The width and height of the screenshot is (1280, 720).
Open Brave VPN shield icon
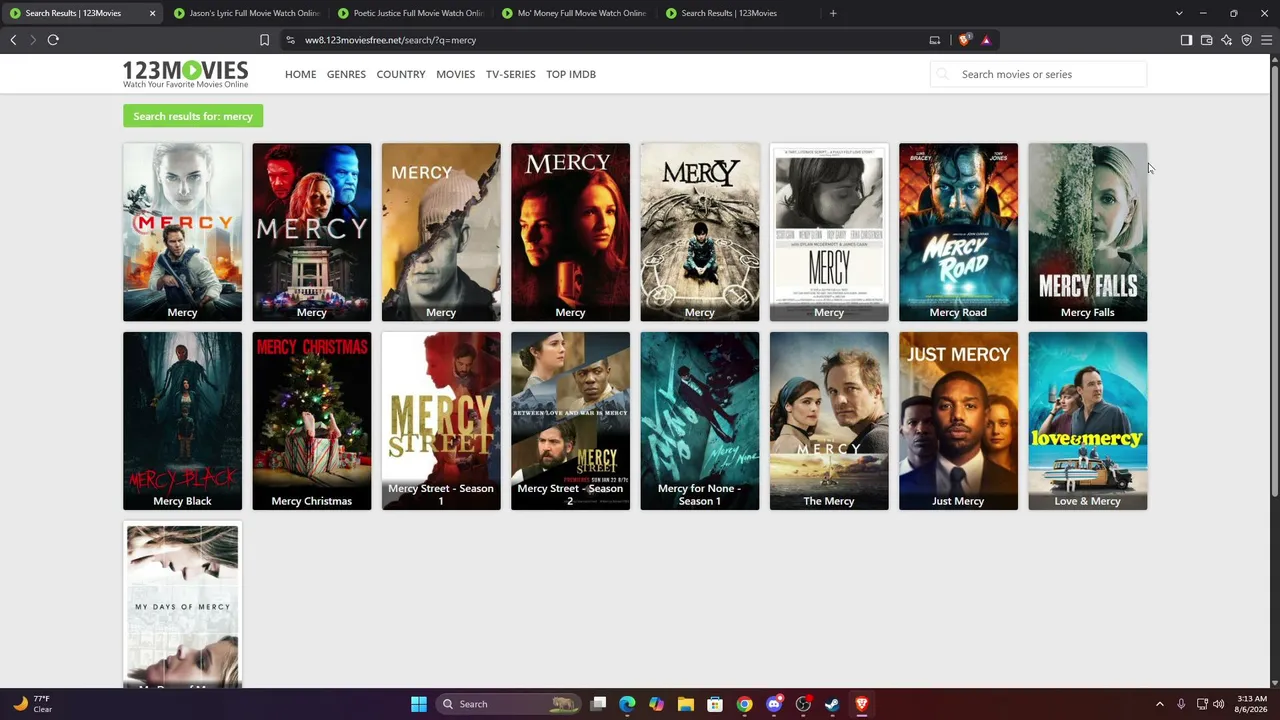pyautogui.click(x=1246, y=40)
